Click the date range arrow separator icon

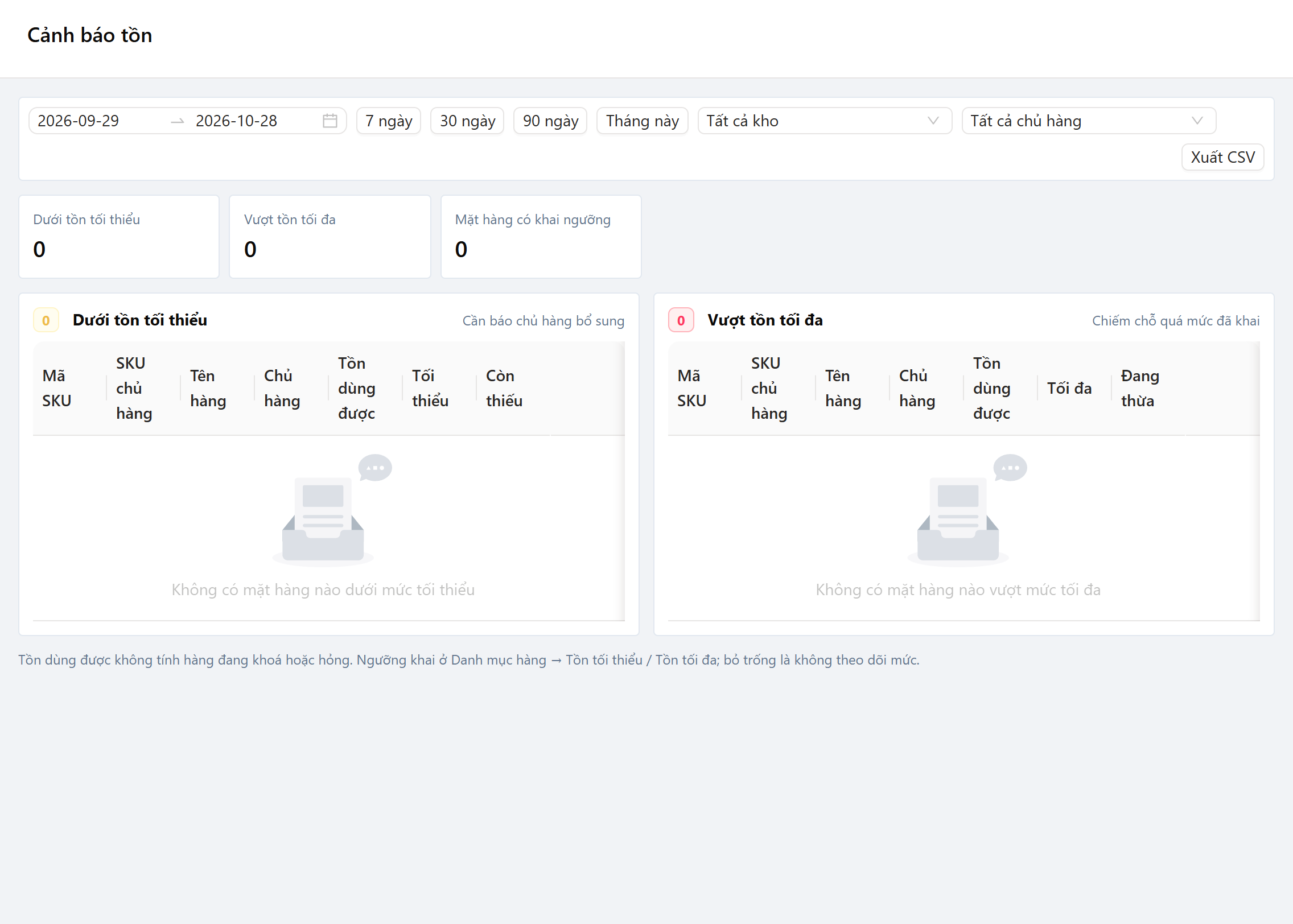click(178, 121)
